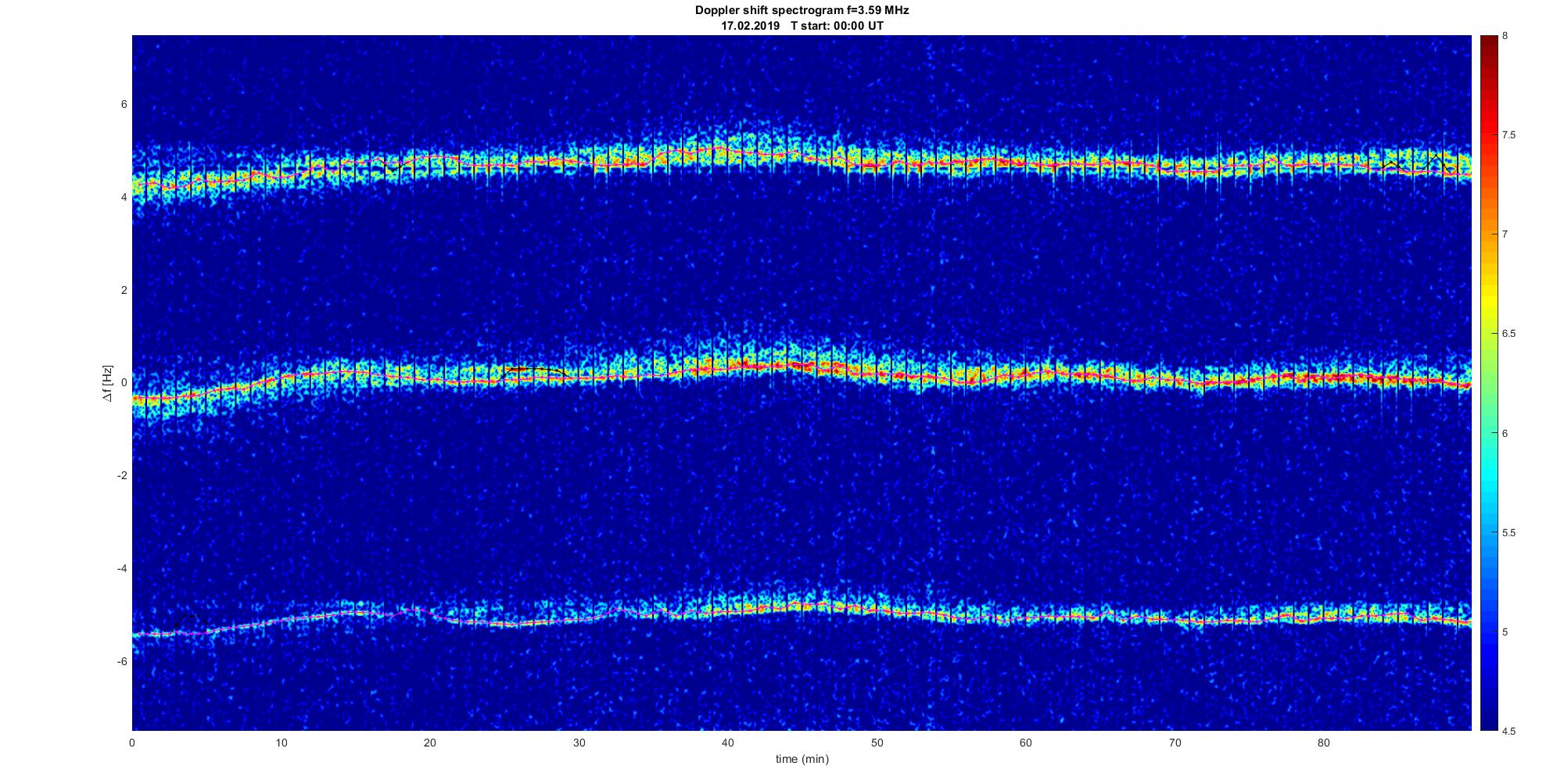The width and height of the screenshot is (1564, 784).
Task: Click the y-axis tick label '-6'
Action: click(122, 661)
